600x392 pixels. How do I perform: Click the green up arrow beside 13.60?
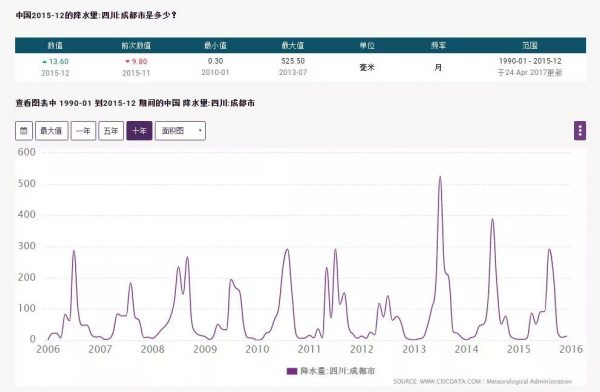pyautogui.click(x=44, y=61)
